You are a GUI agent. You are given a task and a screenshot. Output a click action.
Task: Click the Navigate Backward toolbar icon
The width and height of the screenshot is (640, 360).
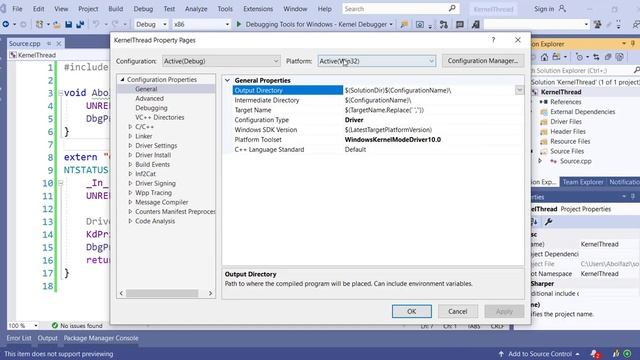[x=6, y=24]
